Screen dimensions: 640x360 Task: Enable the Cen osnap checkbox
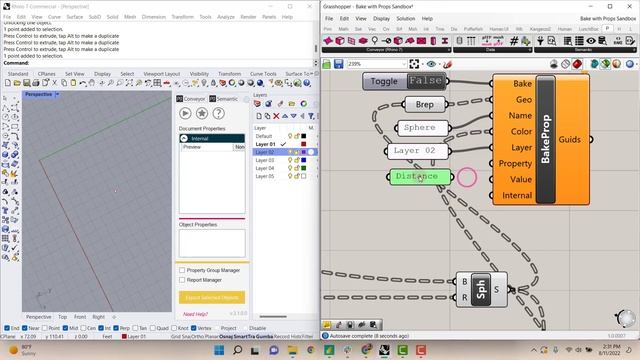click(x=83, y=328)
